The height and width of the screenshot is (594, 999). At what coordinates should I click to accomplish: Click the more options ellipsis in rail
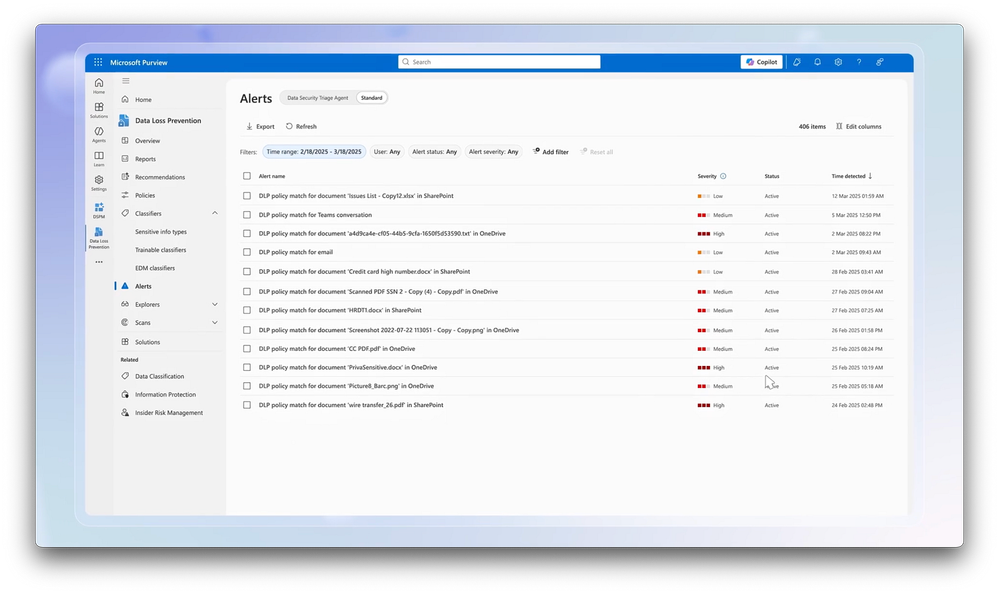tap(99, 262)
